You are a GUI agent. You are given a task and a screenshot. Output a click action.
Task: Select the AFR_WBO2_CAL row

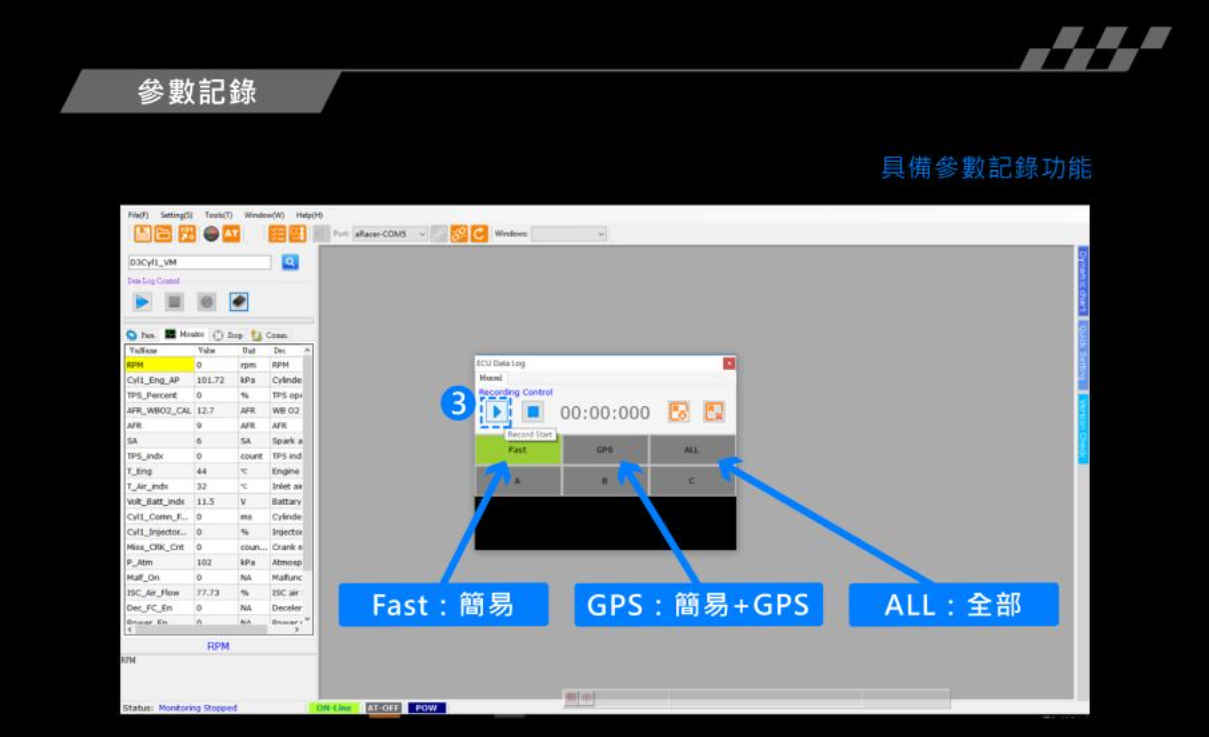tap(214, 410)
